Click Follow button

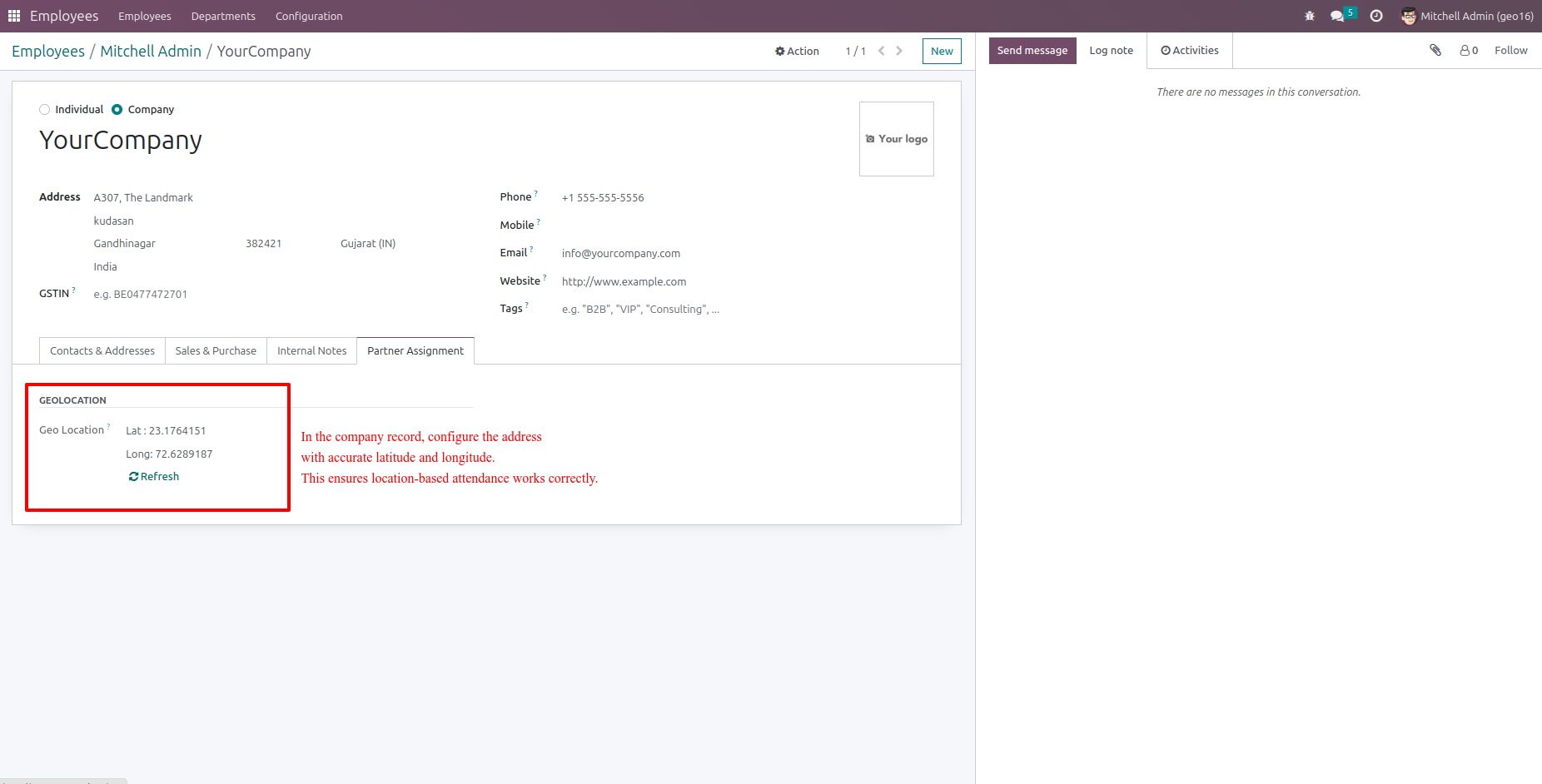point(1511,50)
